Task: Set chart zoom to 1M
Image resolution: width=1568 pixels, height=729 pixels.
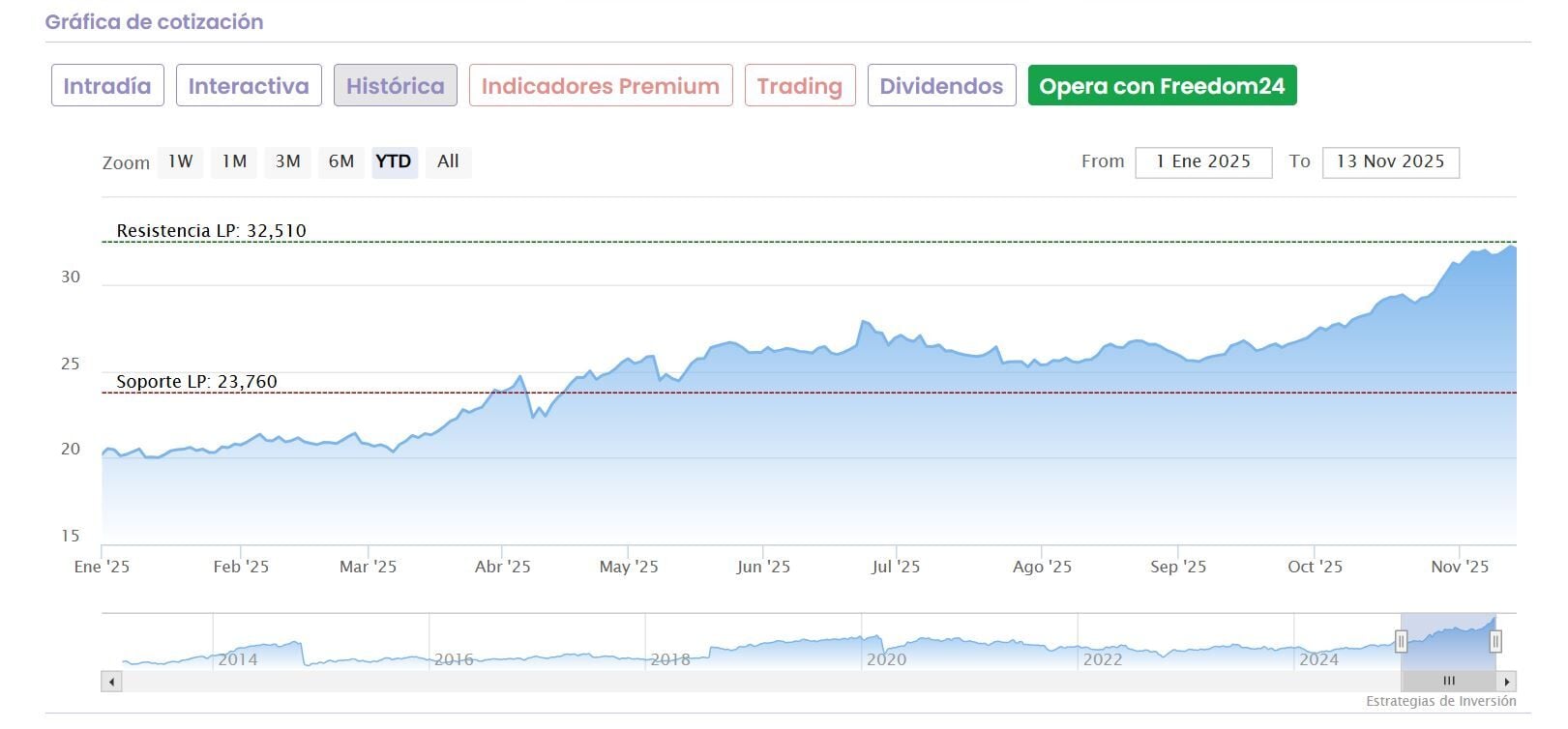Action: pyautogui.click(x=234, y=161)
